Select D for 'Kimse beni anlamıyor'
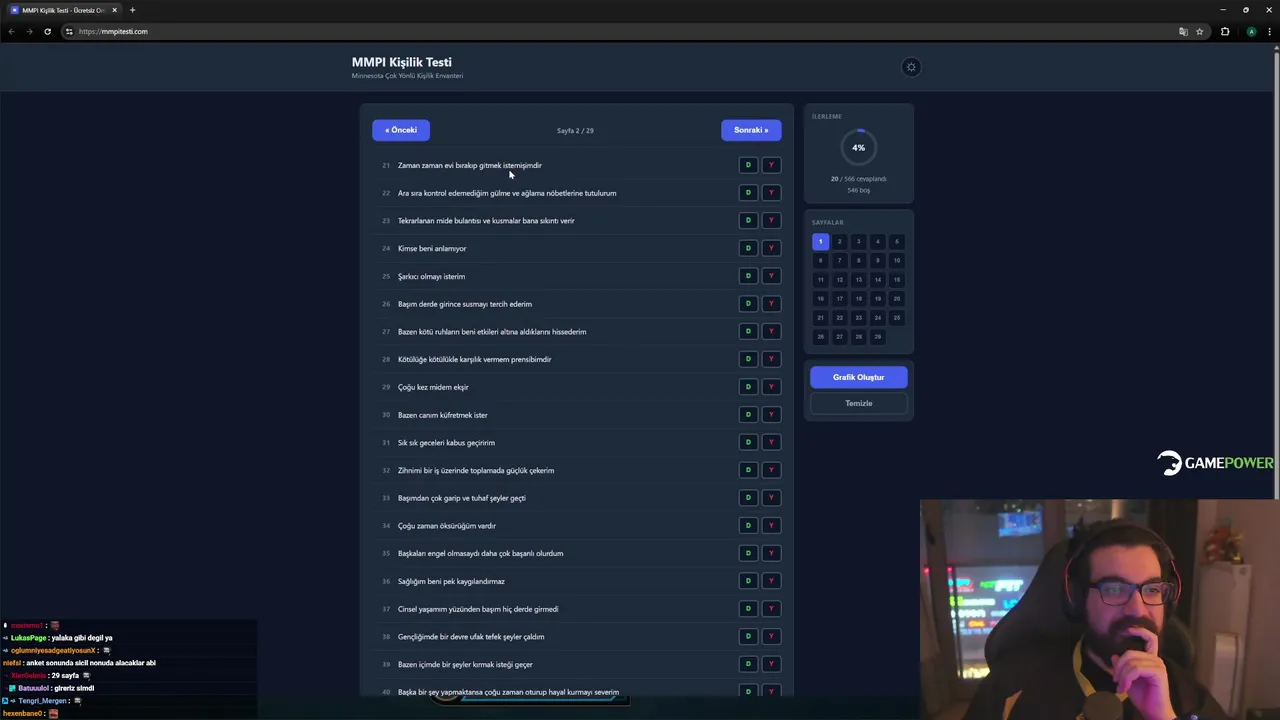Screen dimensions: 1280x720 (748, 248)
